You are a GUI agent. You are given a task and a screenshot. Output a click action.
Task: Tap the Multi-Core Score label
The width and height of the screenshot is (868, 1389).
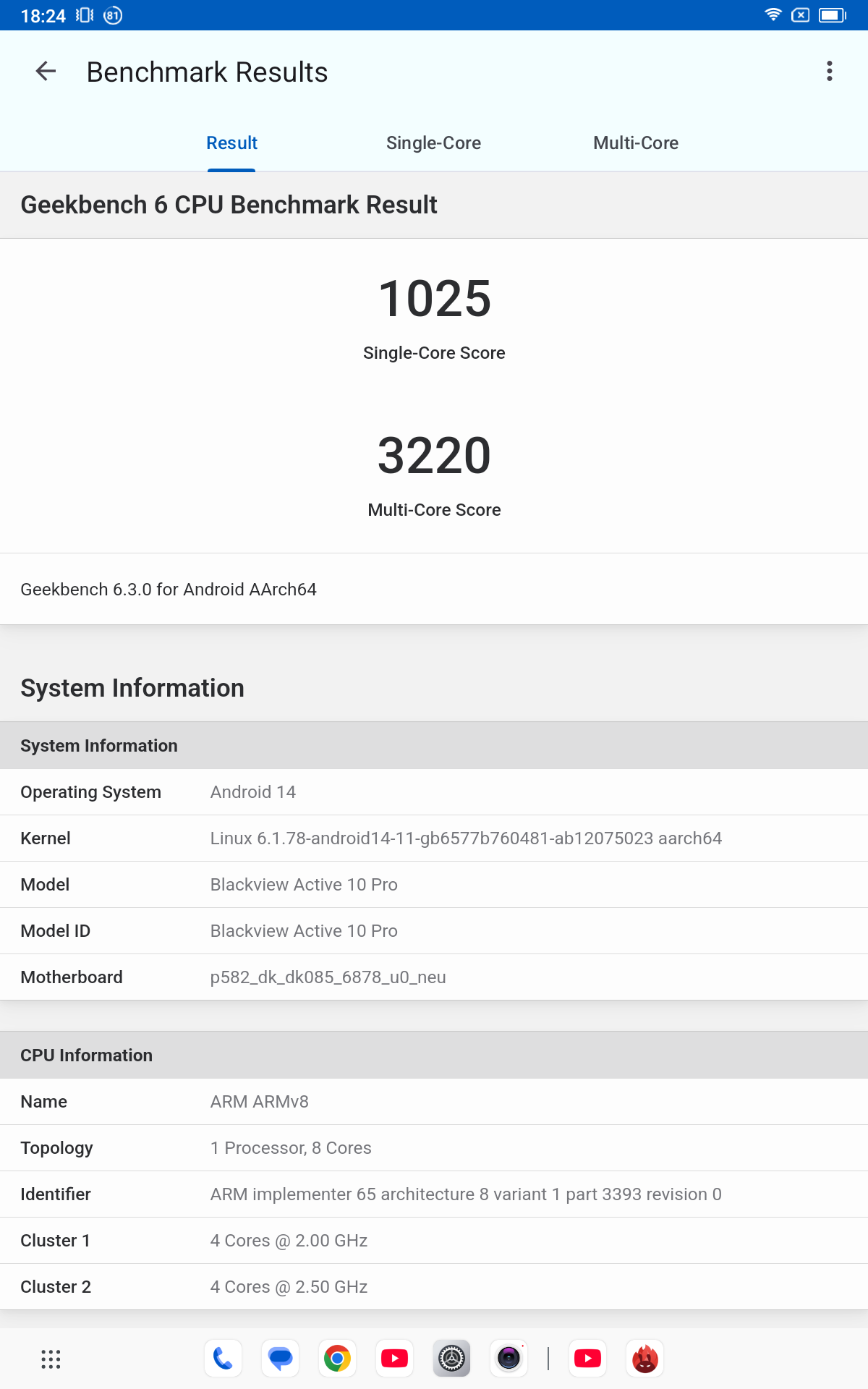coord(434,510)
